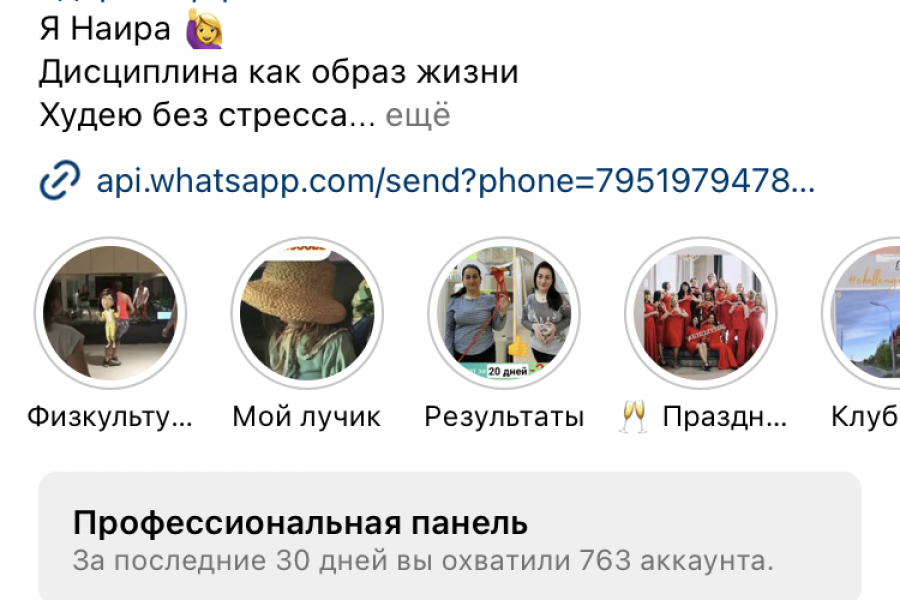
Task: Open the red dresses highlight circle
Action: point(701,313)
